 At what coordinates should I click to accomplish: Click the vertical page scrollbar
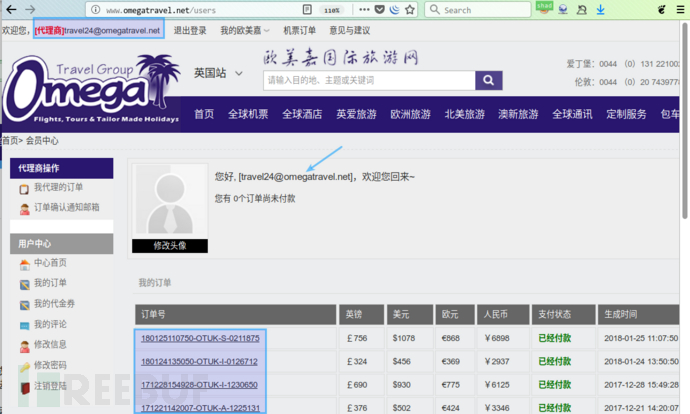coord(685,121)
